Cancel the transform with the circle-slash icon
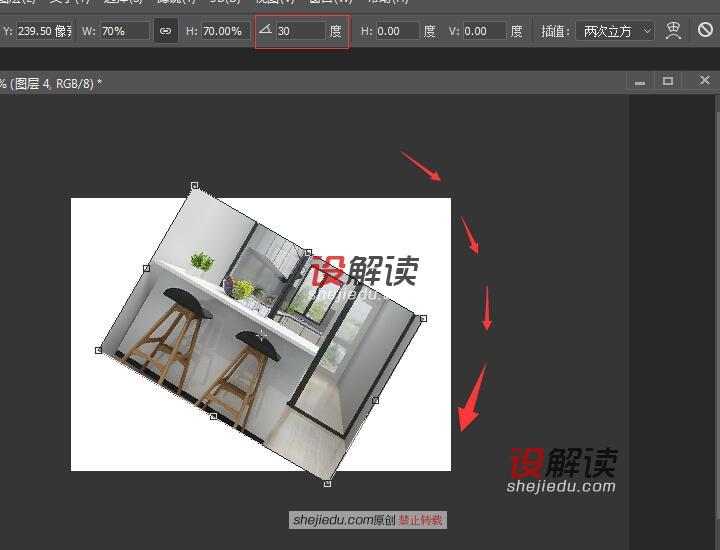The image size is (720, 550). click(x=705, y=30)
